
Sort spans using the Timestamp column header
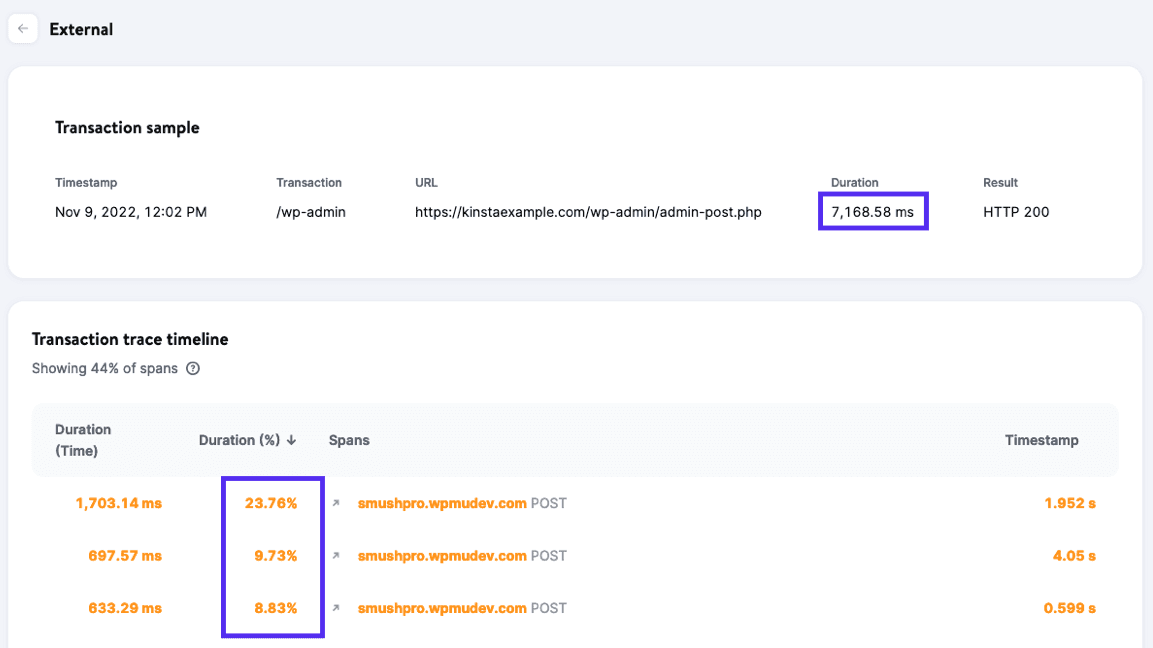1042,440
